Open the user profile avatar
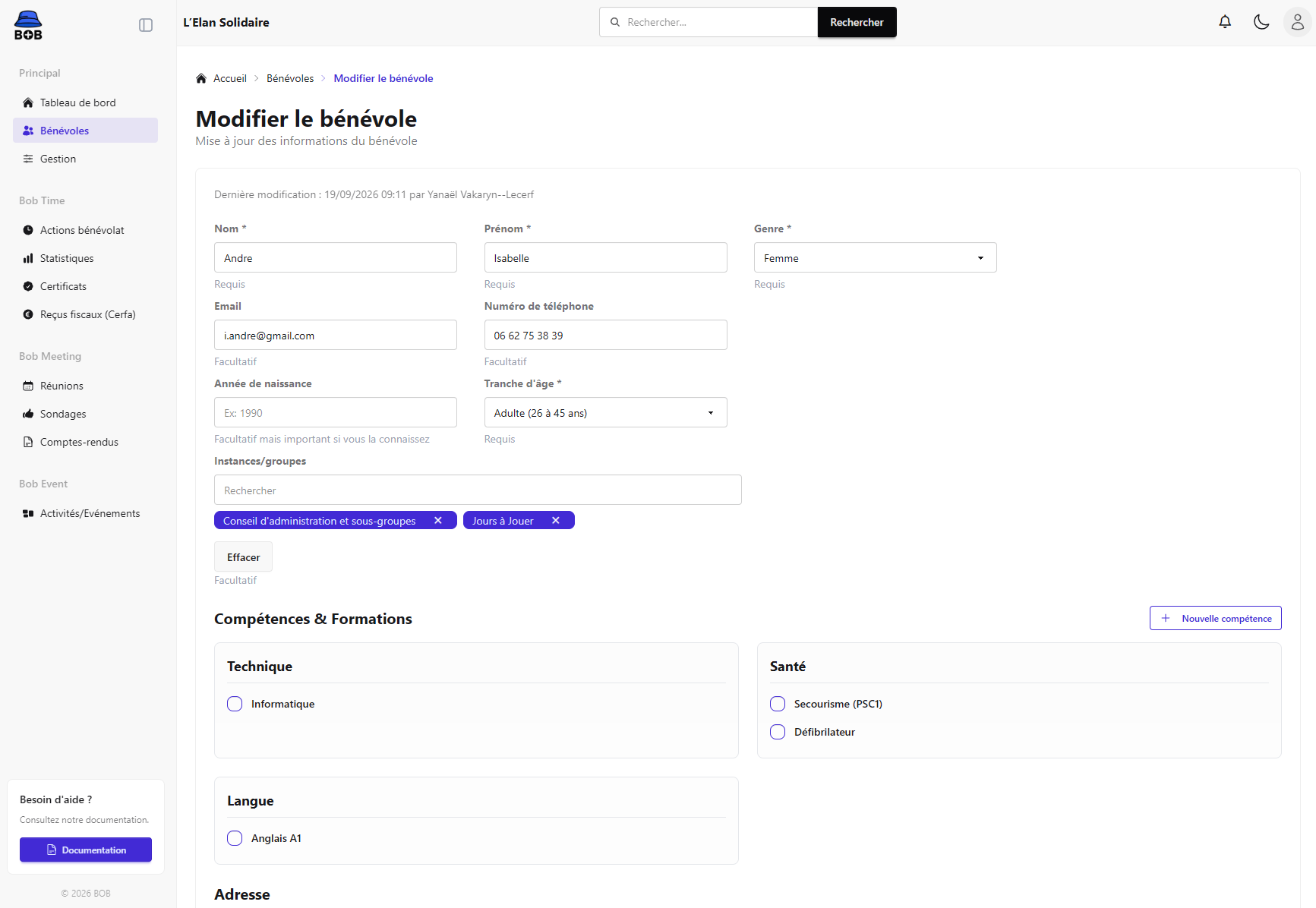1316x908 pixels. click(x=1298, y=22)
